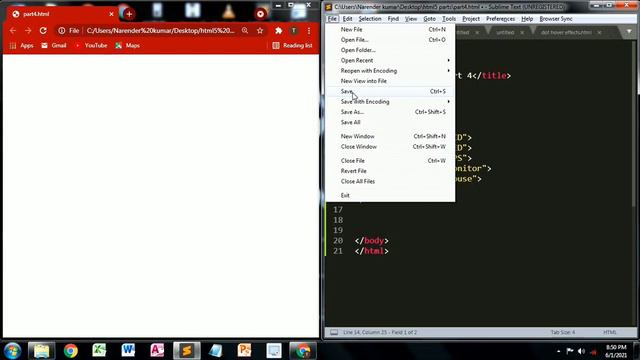Choose Open File... menu entry
The image size is (640, 360).
(390, 40)
